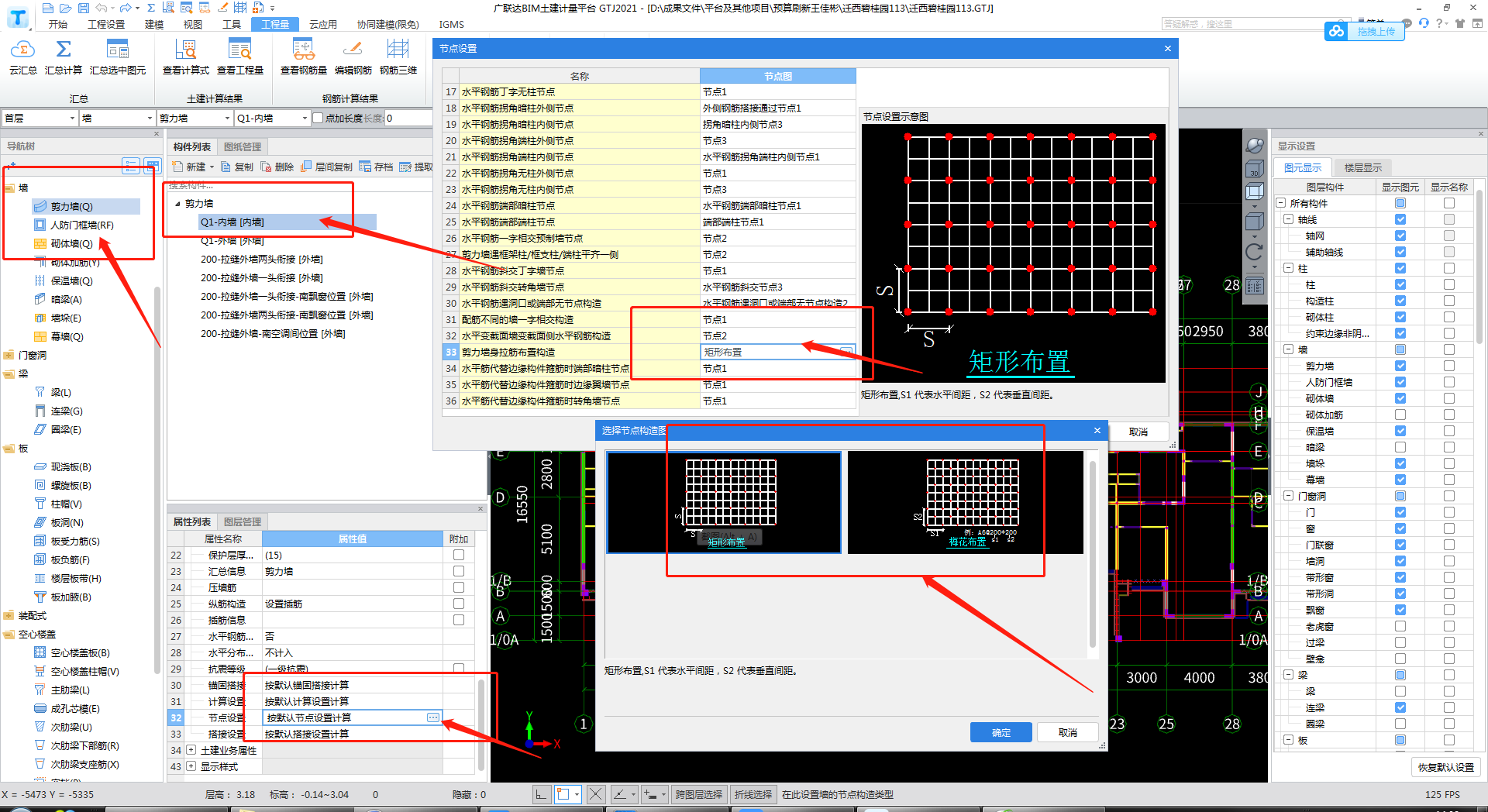Click the 拖拽上传 cloud upload button
Screen dimensions: 1488x812
point(1365,32)
